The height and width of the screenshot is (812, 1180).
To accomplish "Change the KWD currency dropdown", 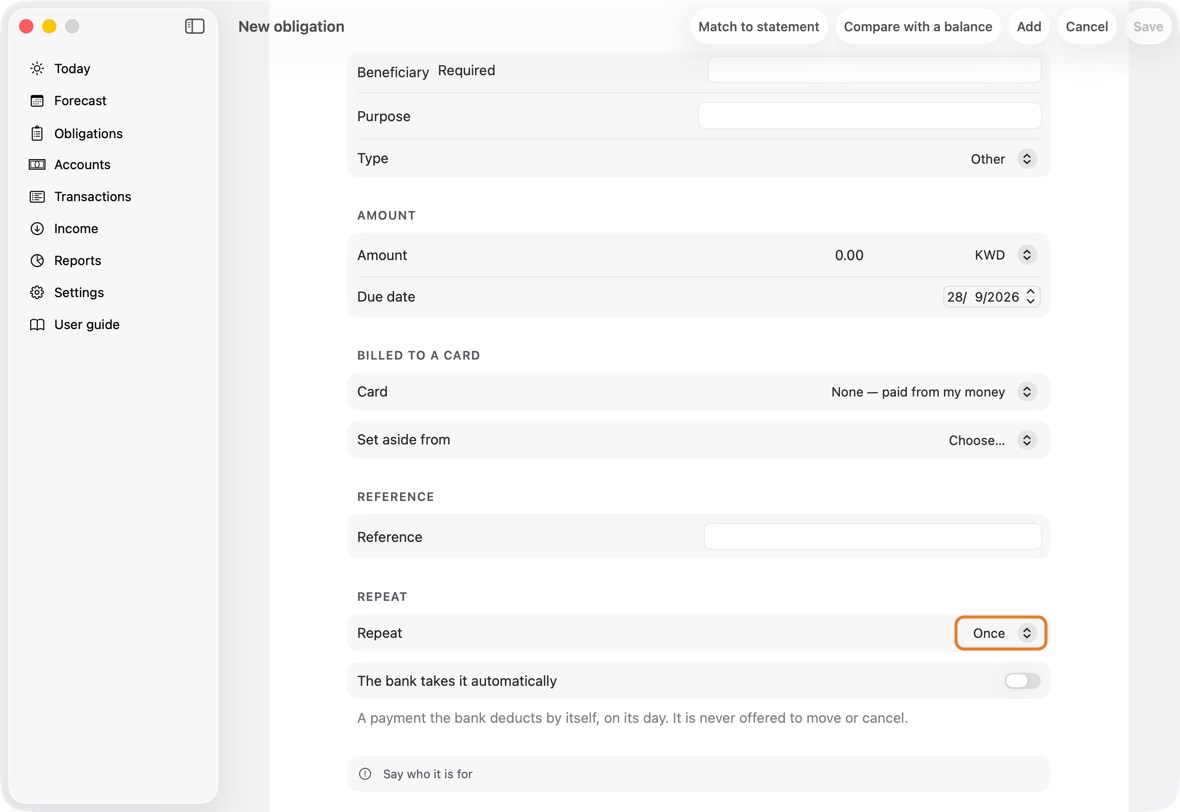I will (x=1005, y=255).
